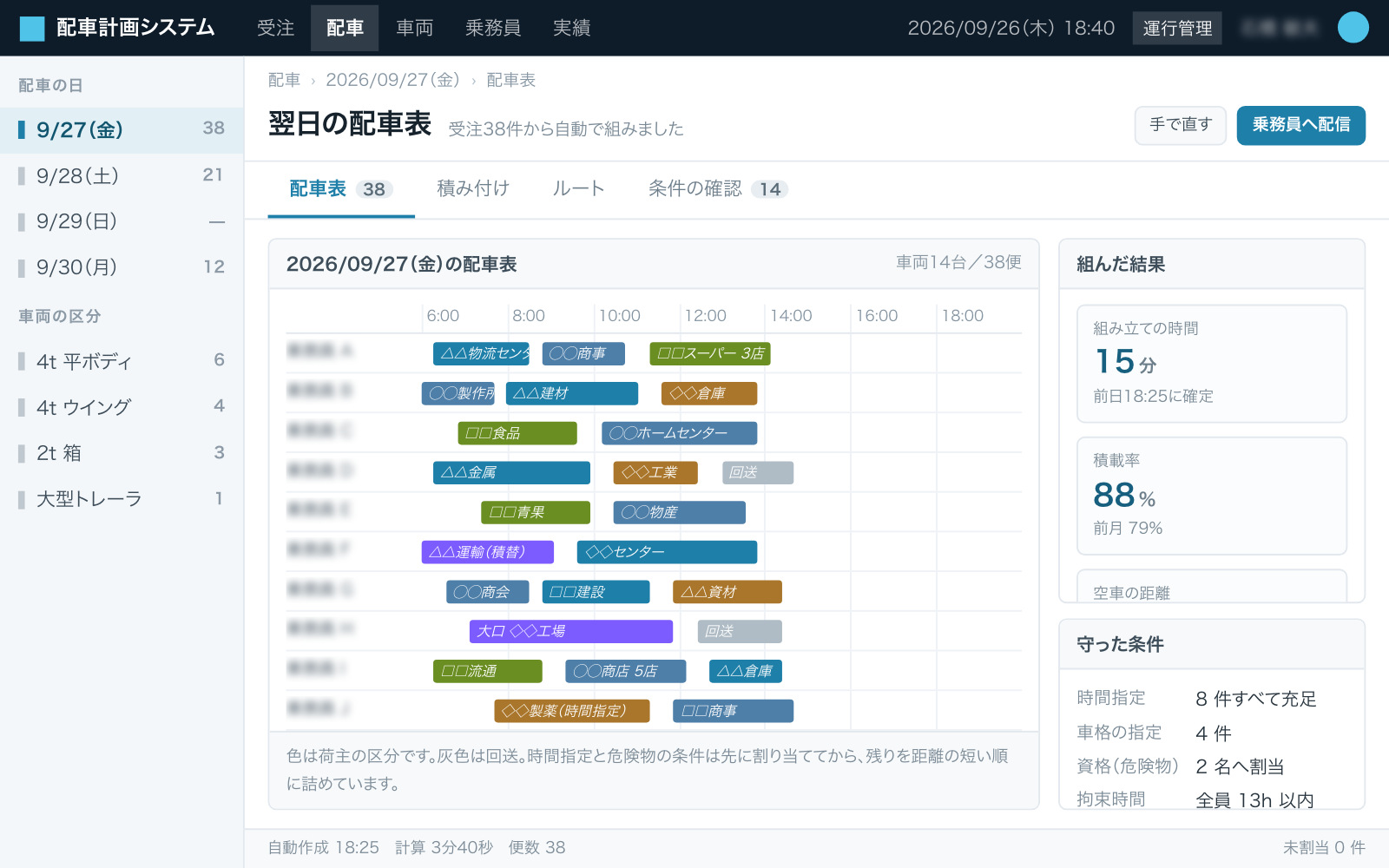Viewport: 1389px width, 868px height.
Task: Click 未割当 0 件 status text
Action: [x=1324, y=847]
